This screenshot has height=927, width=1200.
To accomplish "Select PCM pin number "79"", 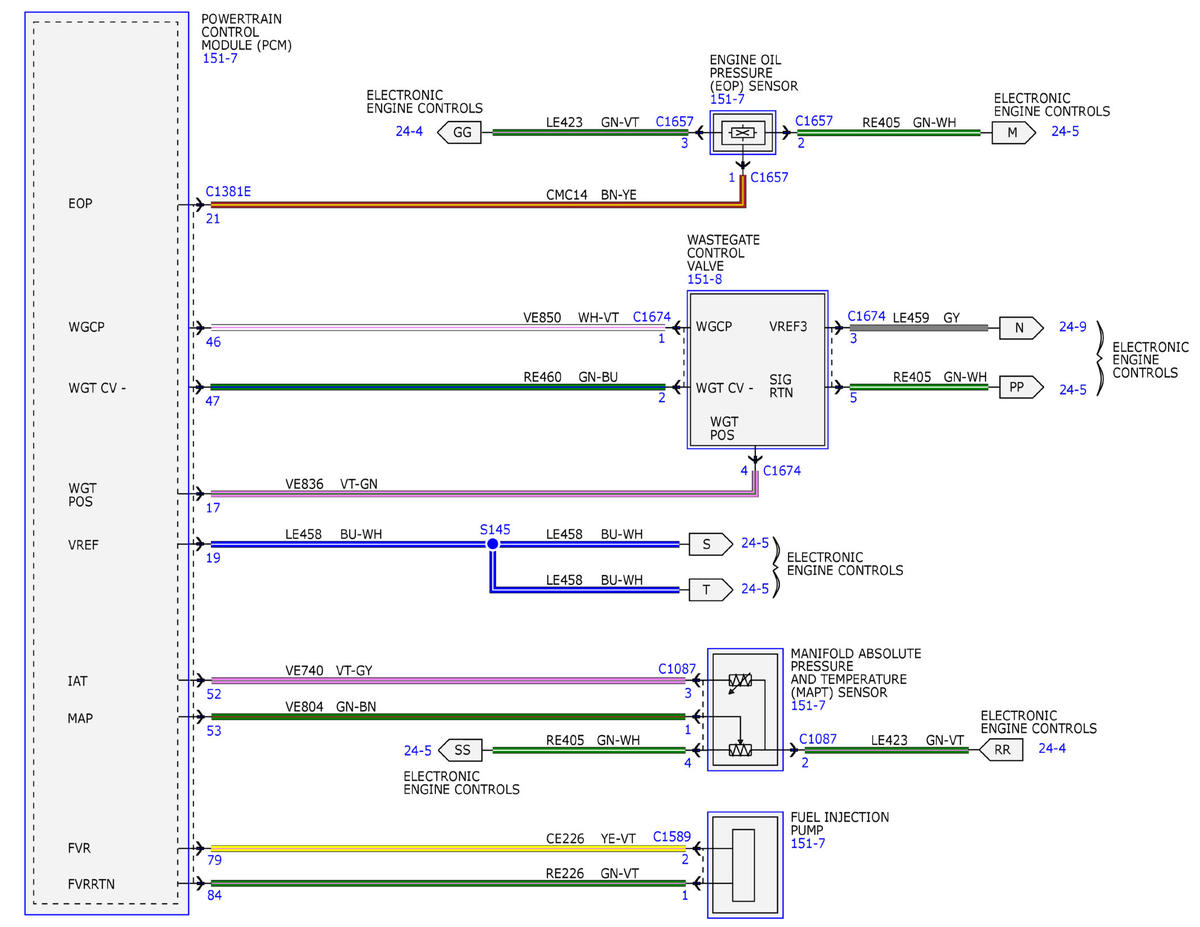I will [x=214, y=859].
